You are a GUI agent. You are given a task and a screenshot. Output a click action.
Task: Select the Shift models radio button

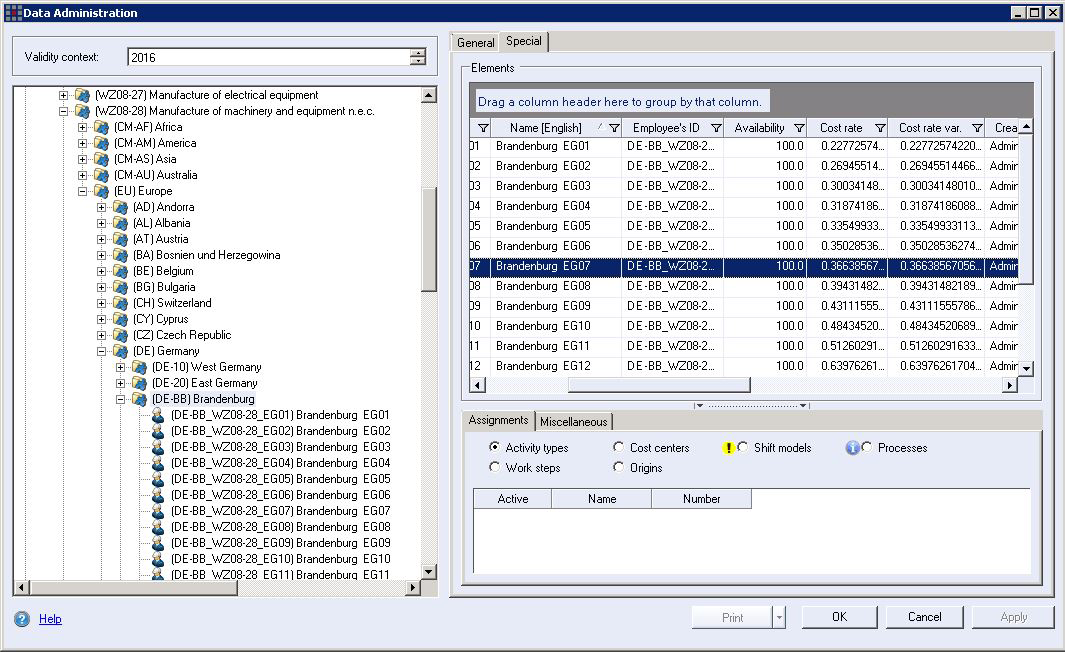(x=743, y=447)
